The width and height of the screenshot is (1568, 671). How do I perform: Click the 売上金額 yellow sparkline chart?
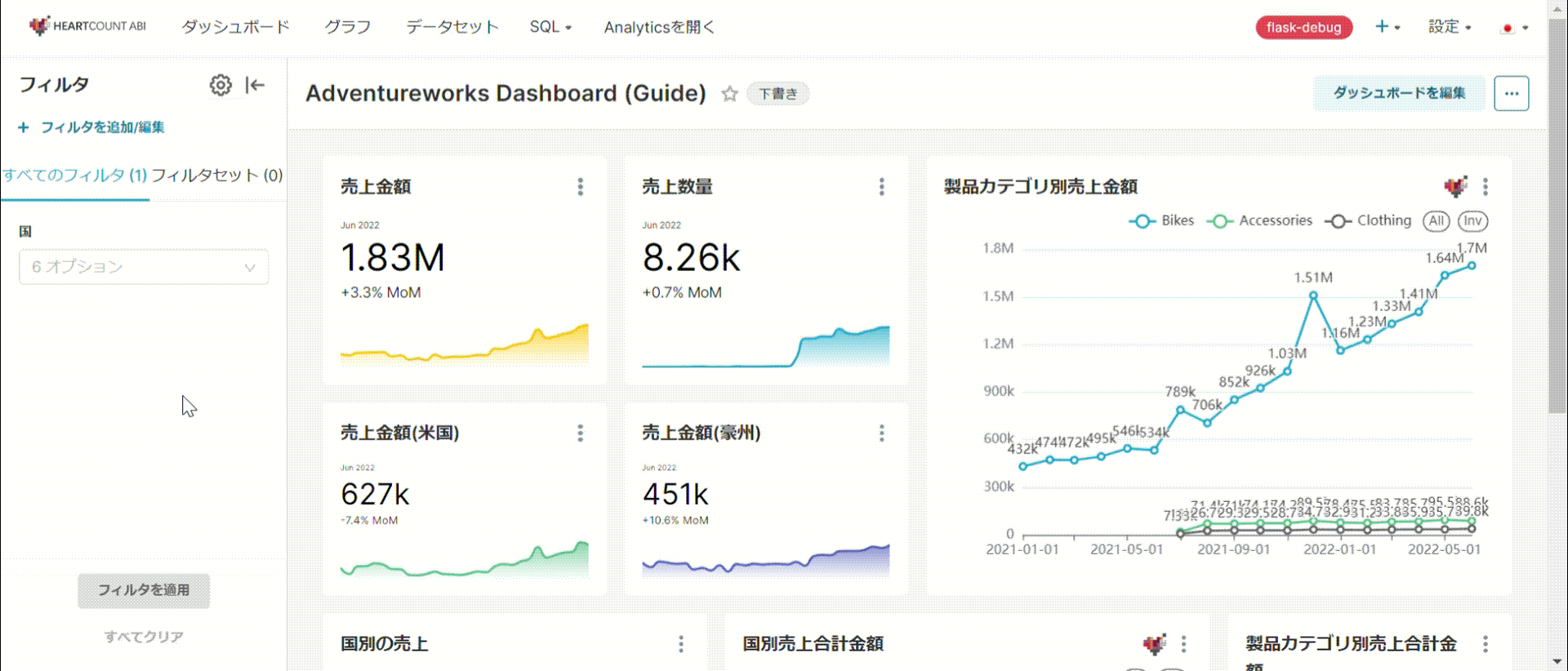[465, 344]
